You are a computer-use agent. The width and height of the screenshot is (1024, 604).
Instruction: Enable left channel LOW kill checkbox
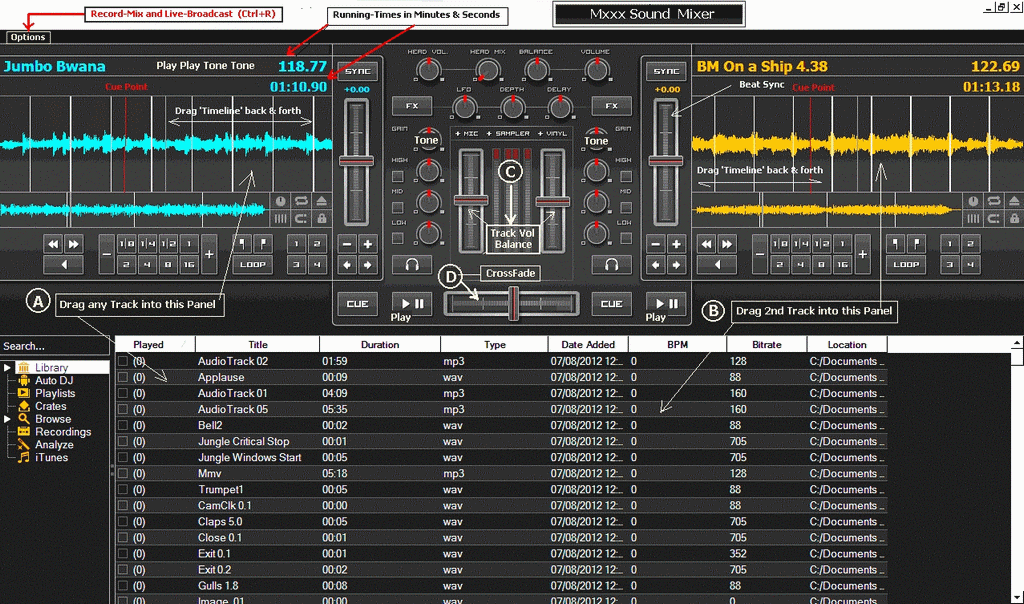point(398,239)
